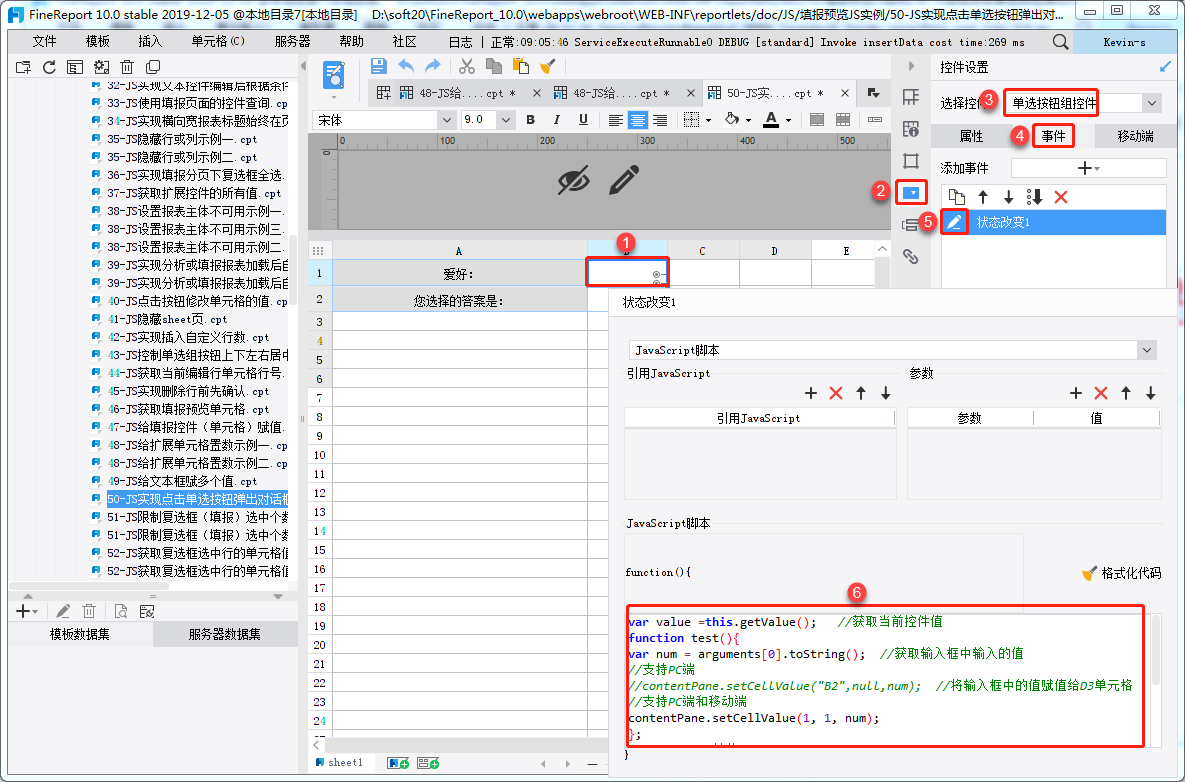Toggle underline formatting

point(583,120)
